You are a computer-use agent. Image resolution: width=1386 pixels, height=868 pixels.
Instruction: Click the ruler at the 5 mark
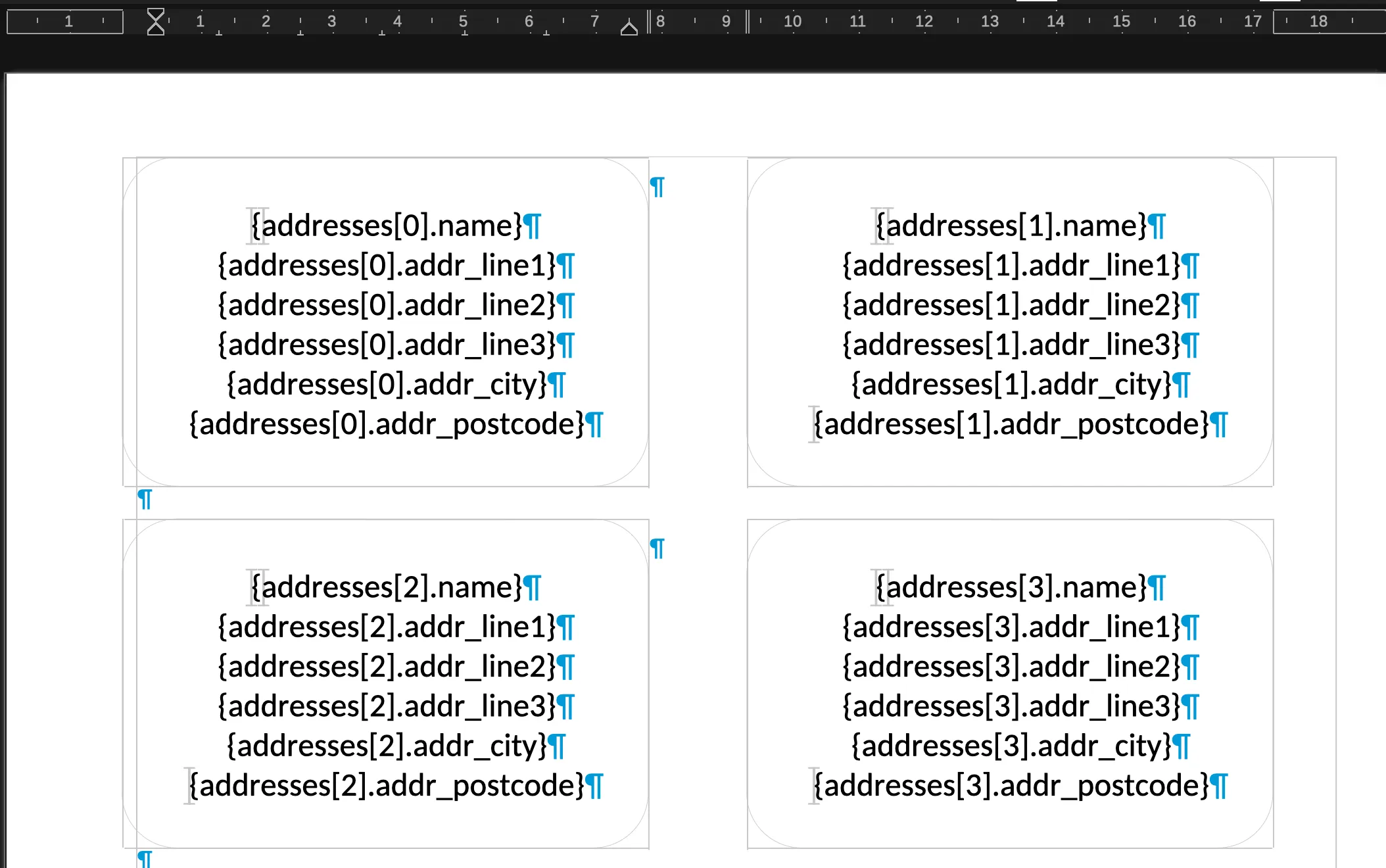464,21
